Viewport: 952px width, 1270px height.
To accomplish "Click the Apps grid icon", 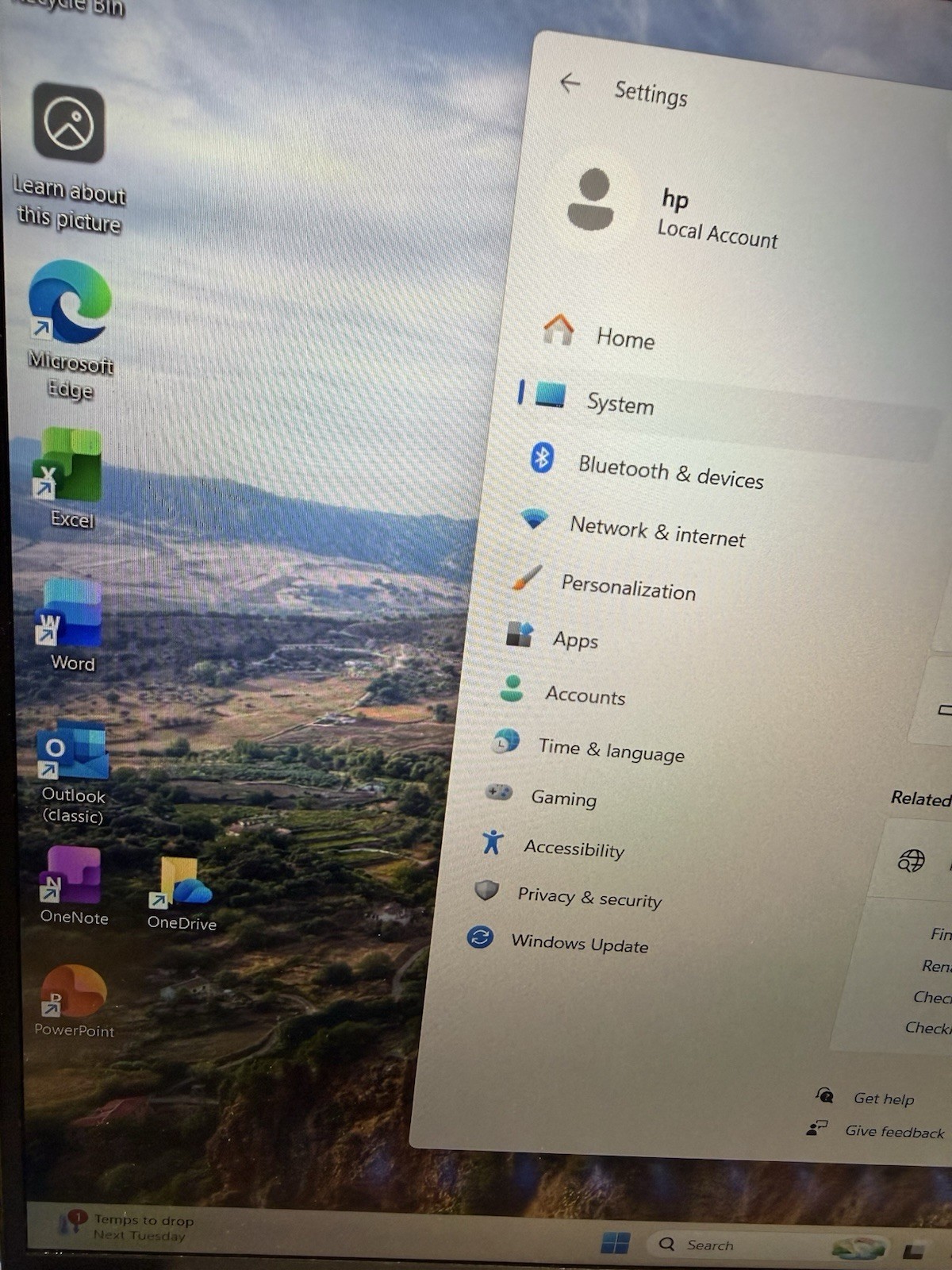I will [x=520, y=633].
